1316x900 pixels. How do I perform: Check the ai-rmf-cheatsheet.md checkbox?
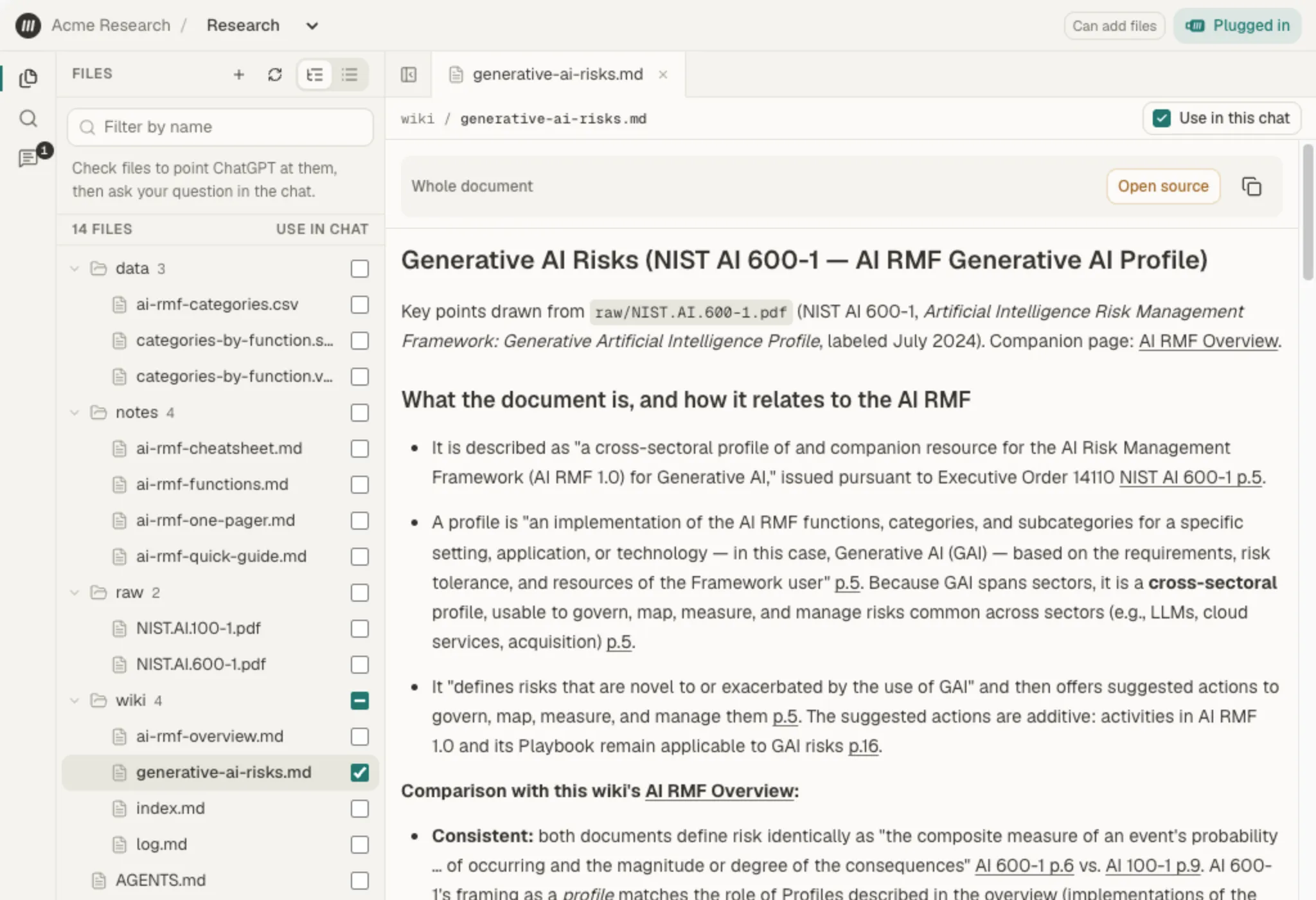[360, 448]
